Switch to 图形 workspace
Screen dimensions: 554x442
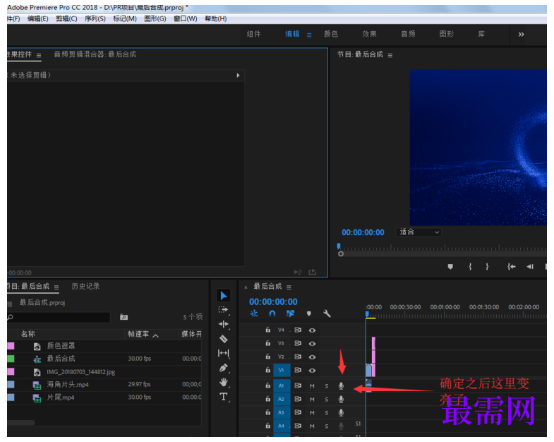[x=447, y=34]
